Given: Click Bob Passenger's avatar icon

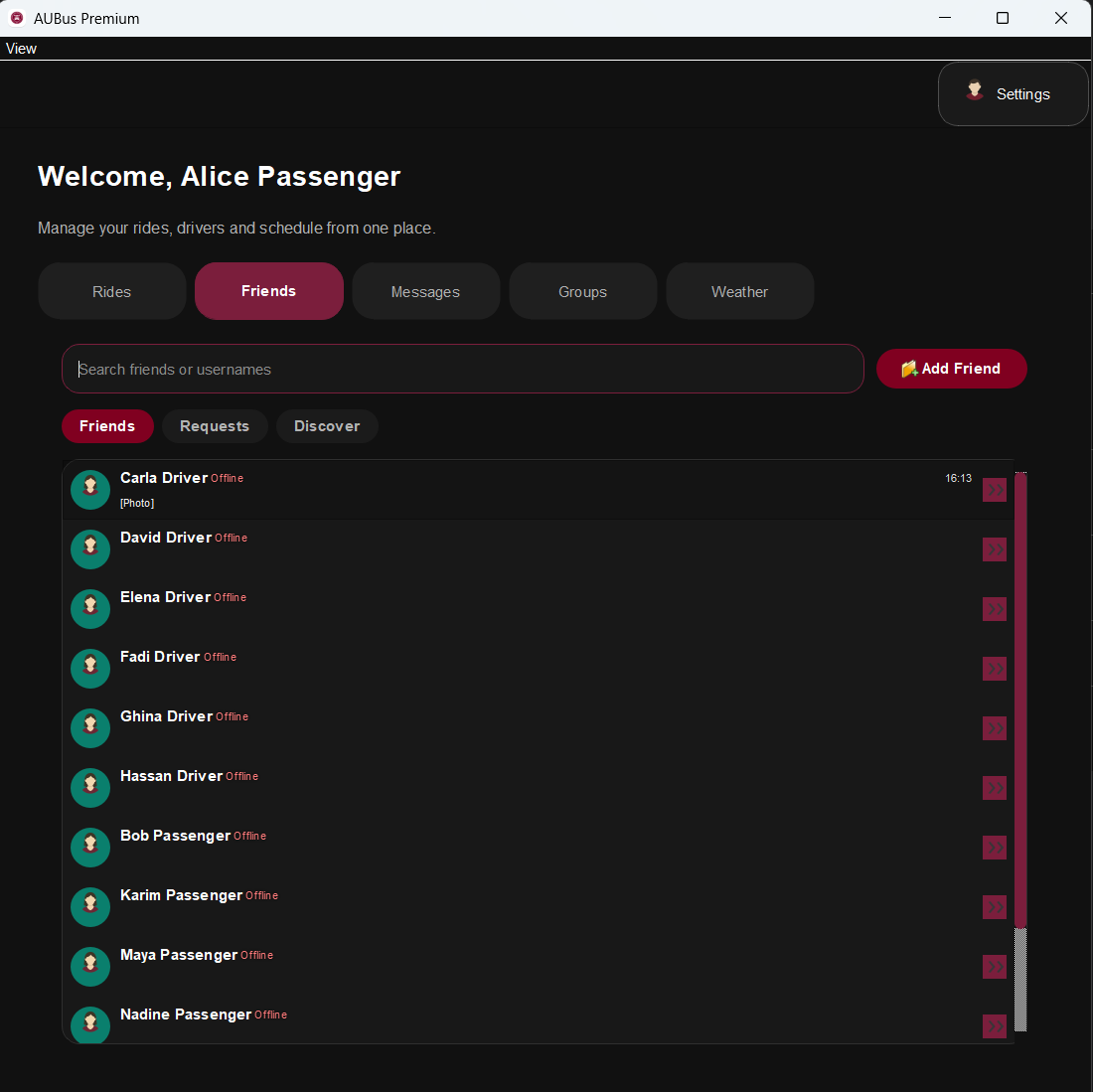Looking at the screenshot, I should pyautogui.click(x=90, y=848).
